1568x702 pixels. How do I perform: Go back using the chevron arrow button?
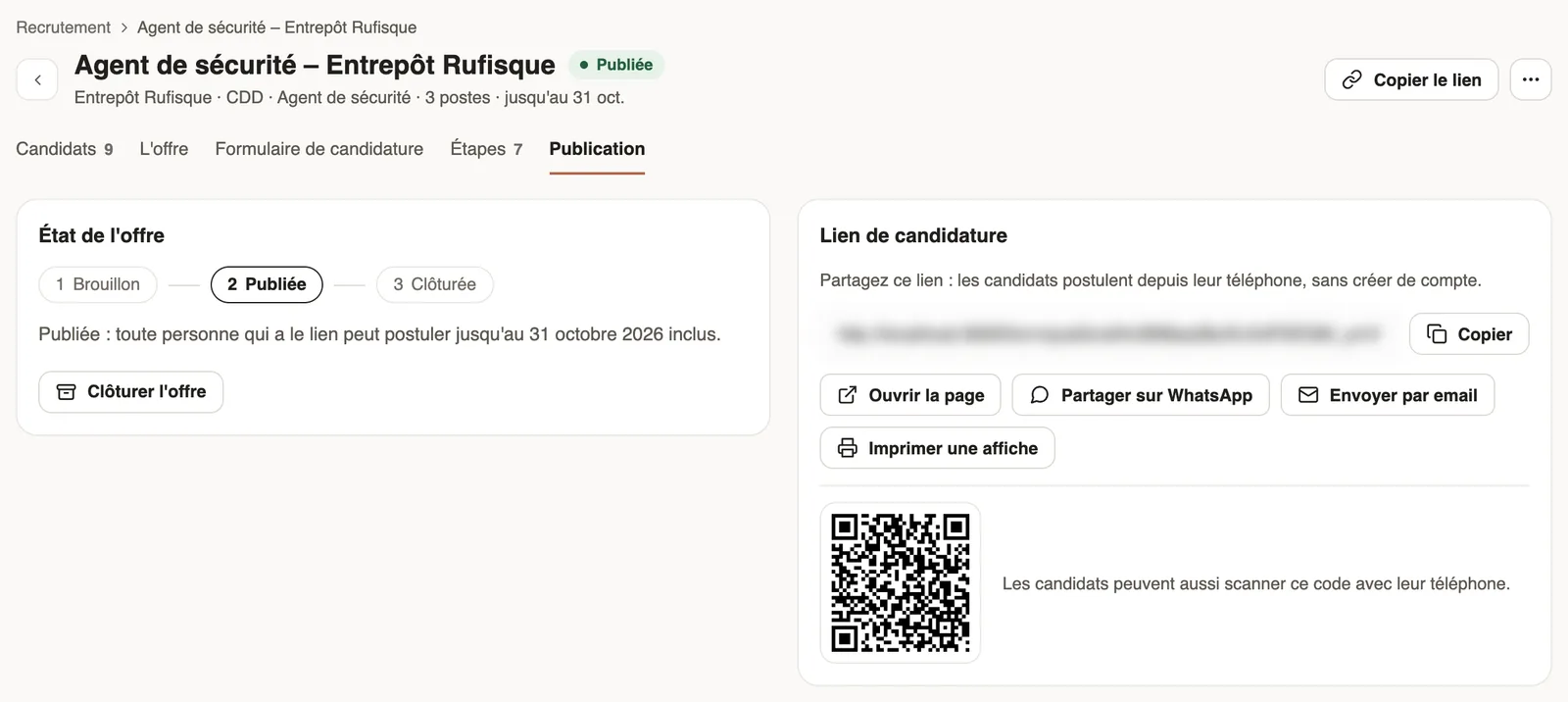(x=37, y=79)
